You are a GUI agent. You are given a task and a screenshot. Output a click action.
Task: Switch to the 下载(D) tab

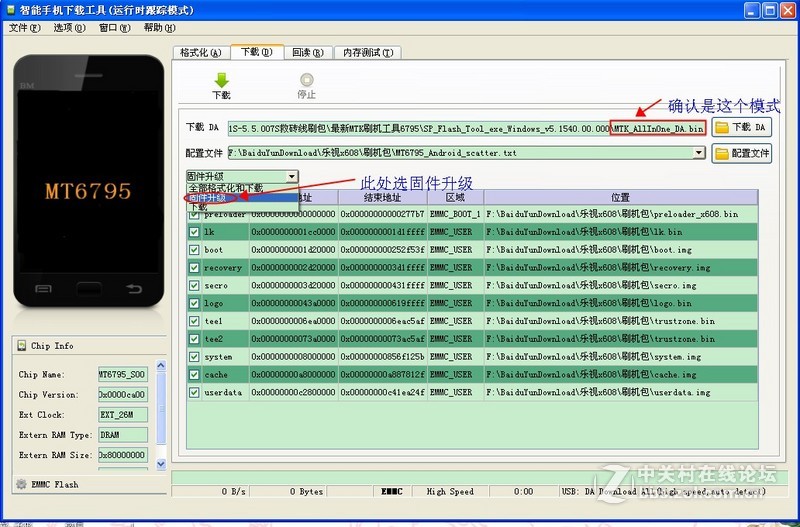257,52
